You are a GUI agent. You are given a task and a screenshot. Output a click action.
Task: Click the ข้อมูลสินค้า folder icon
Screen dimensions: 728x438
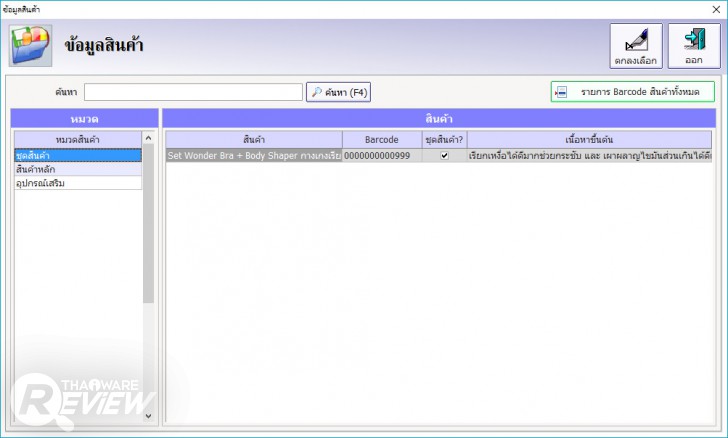click(x=30, y=46)
